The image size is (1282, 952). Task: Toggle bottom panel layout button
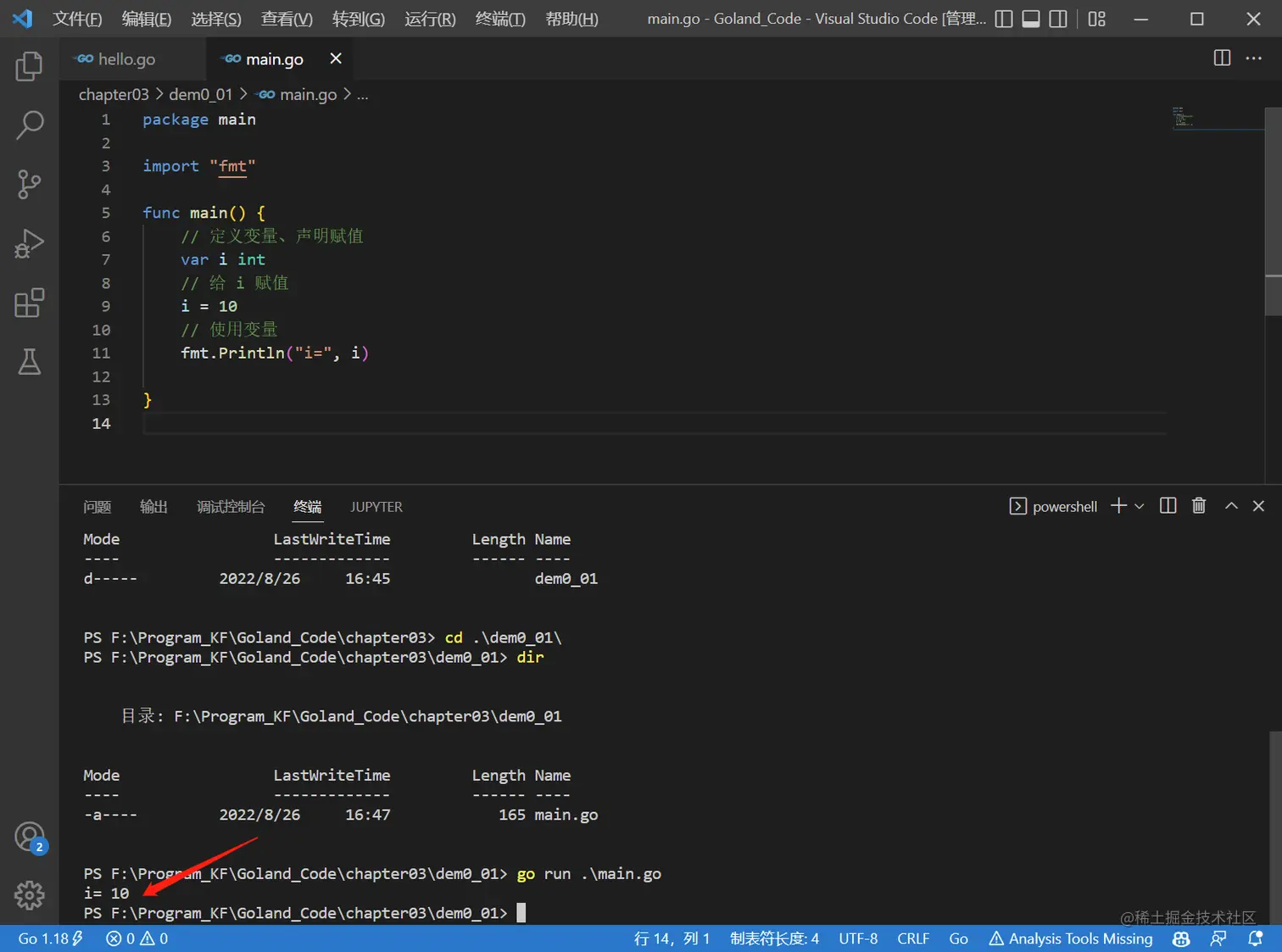[x=1031, y=19]
